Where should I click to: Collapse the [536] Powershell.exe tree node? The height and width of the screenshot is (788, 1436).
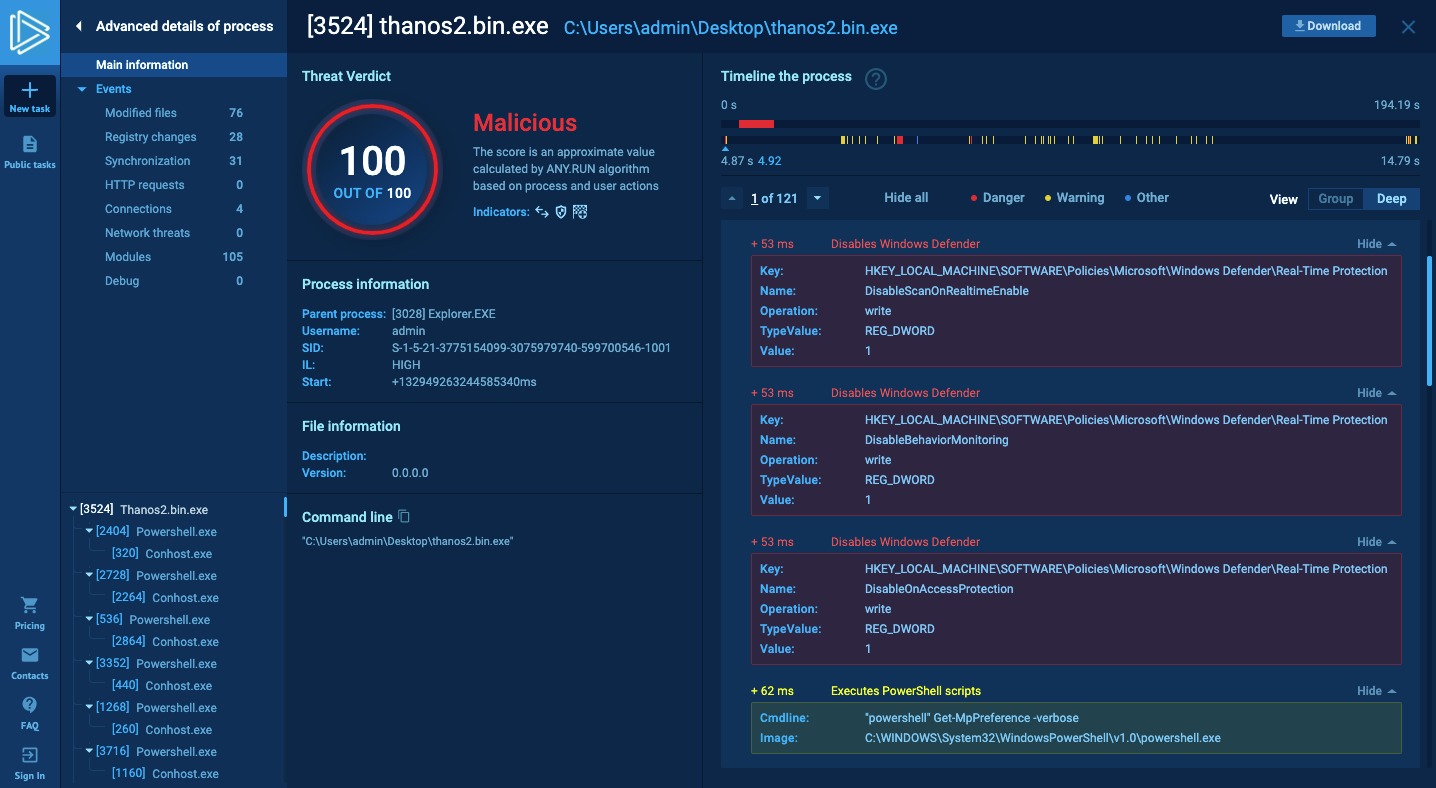89,620
